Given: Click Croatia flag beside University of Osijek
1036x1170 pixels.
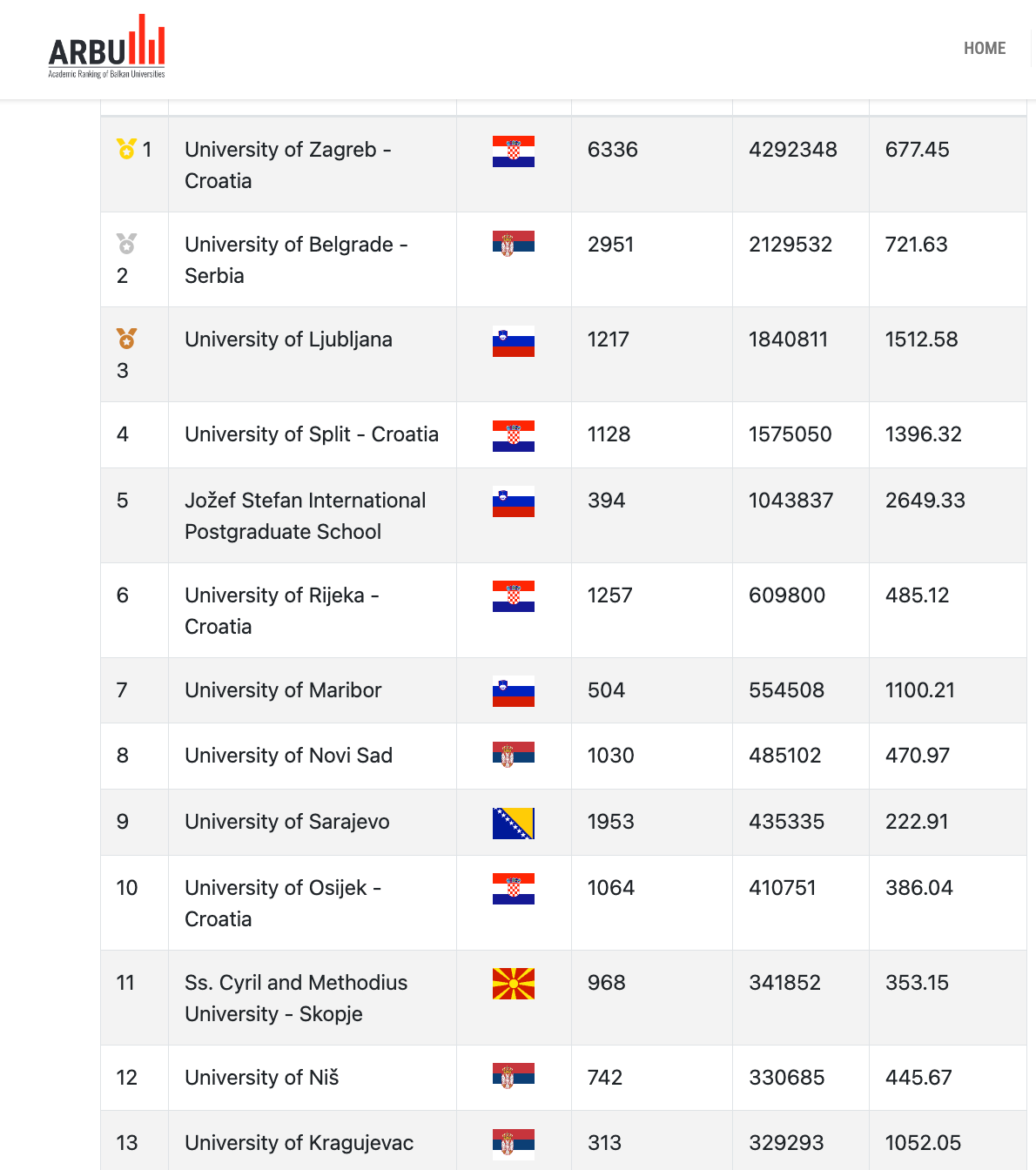Looking at the screenshot, I should click(513, 889).
